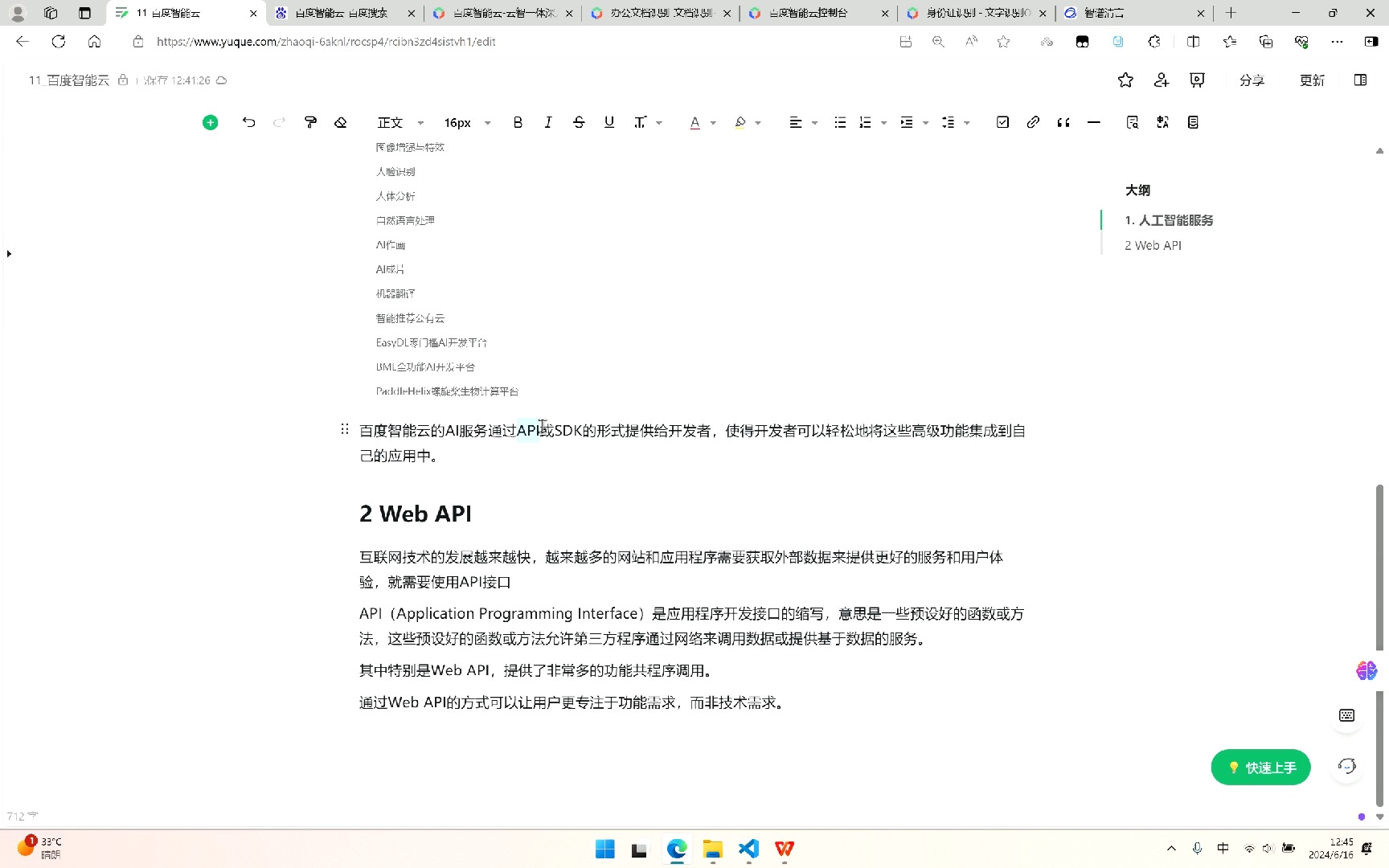The height and width of the screenshot is (868, 1389).
Task: Open line spacing dropdown
Action: click(x=956, y=122)
